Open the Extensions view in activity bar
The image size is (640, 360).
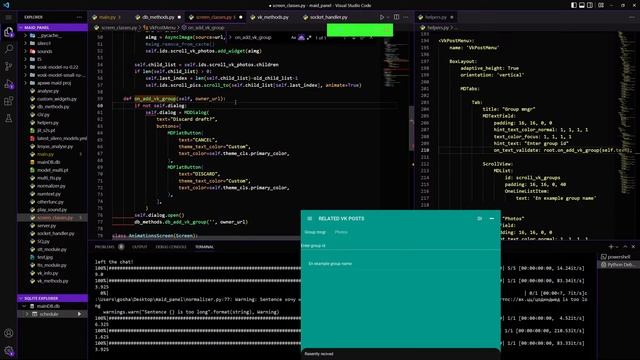point(9,101)
